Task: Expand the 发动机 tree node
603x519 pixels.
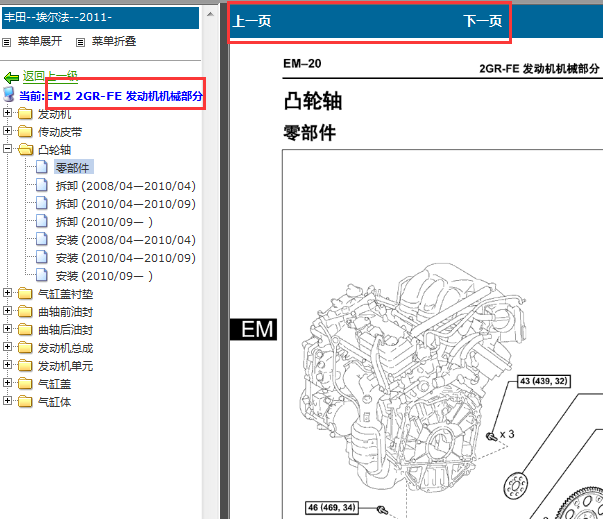Action: click(x=7, y=113)
